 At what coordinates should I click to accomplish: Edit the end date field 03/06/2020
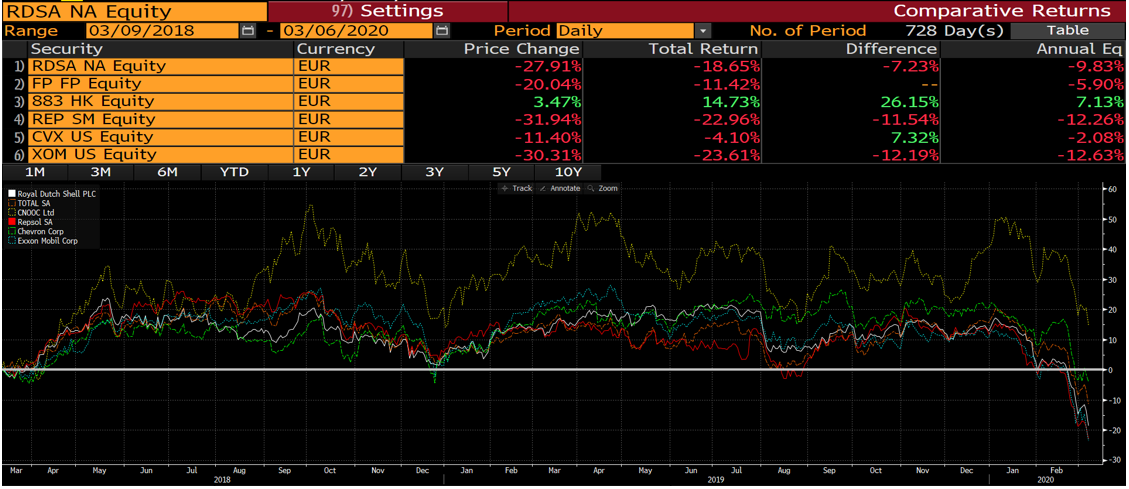[356, 31]
